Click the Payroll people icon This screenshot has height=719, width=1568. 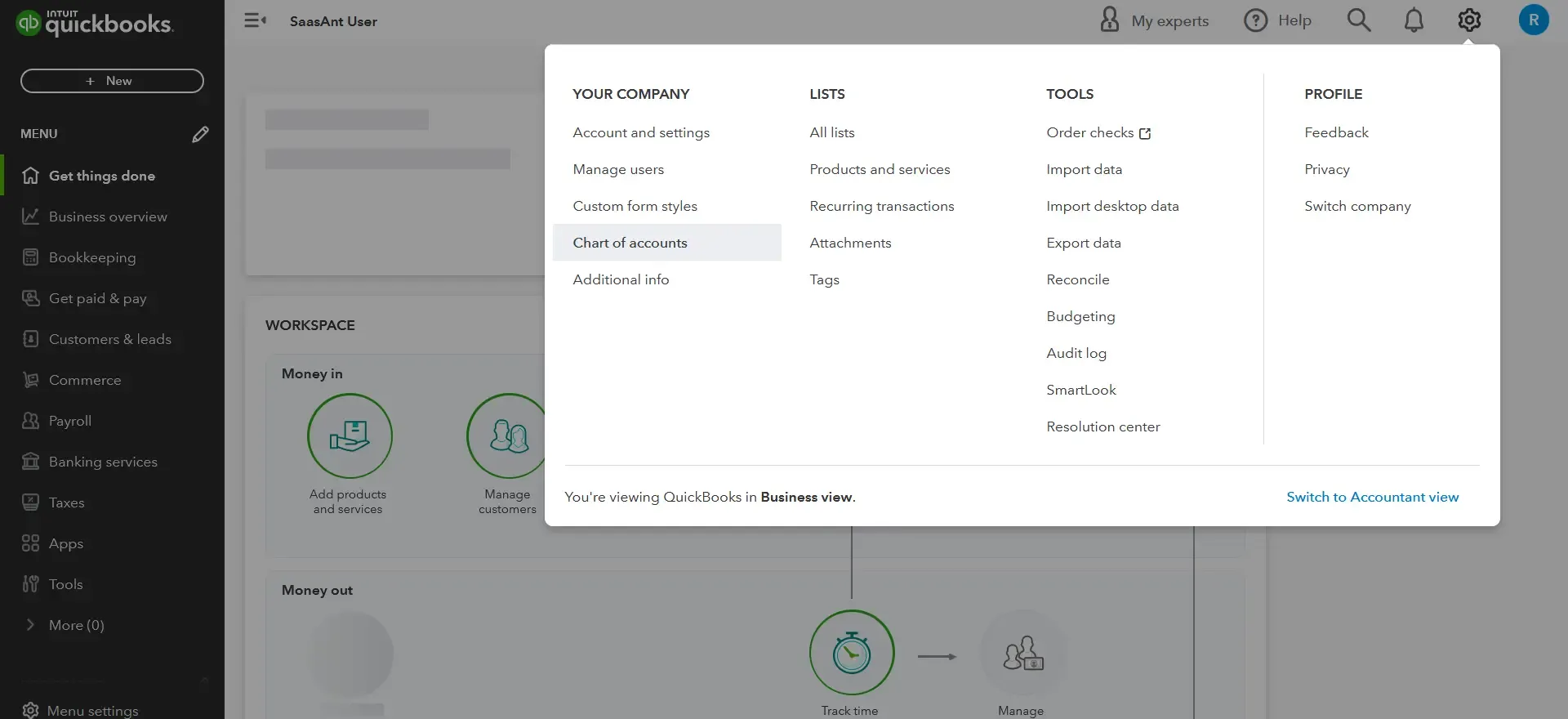30,421
